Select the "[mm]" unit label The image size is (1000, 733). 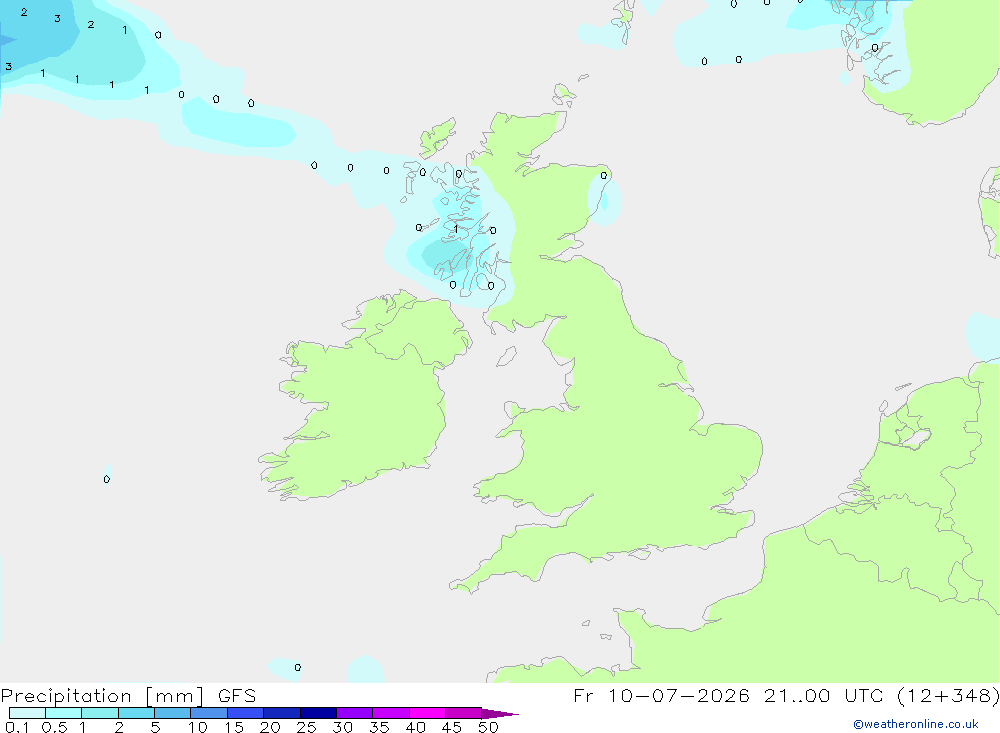coord(175,696)
